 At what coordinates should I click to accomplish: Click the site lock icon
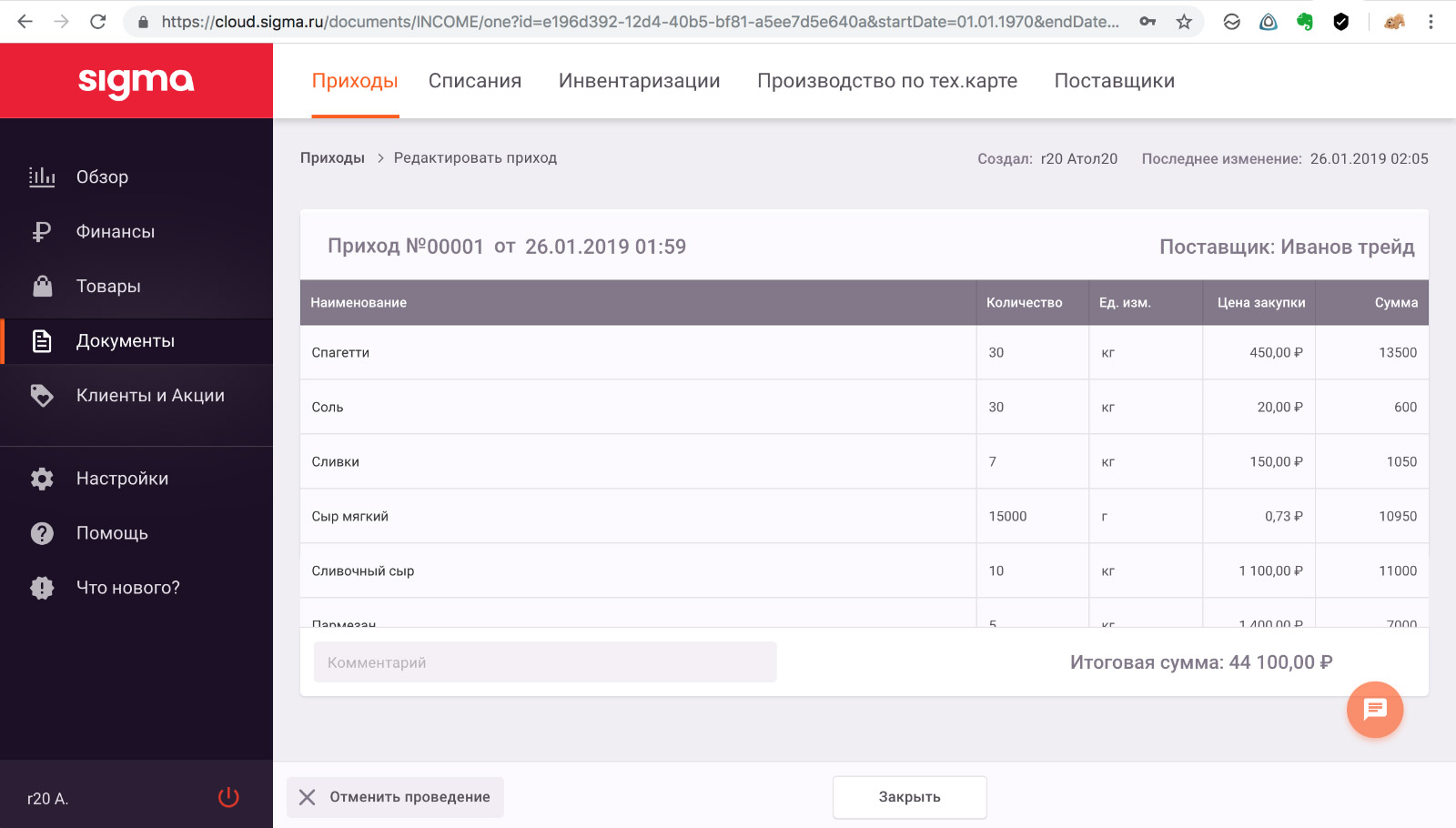click(x=143, y=22)
